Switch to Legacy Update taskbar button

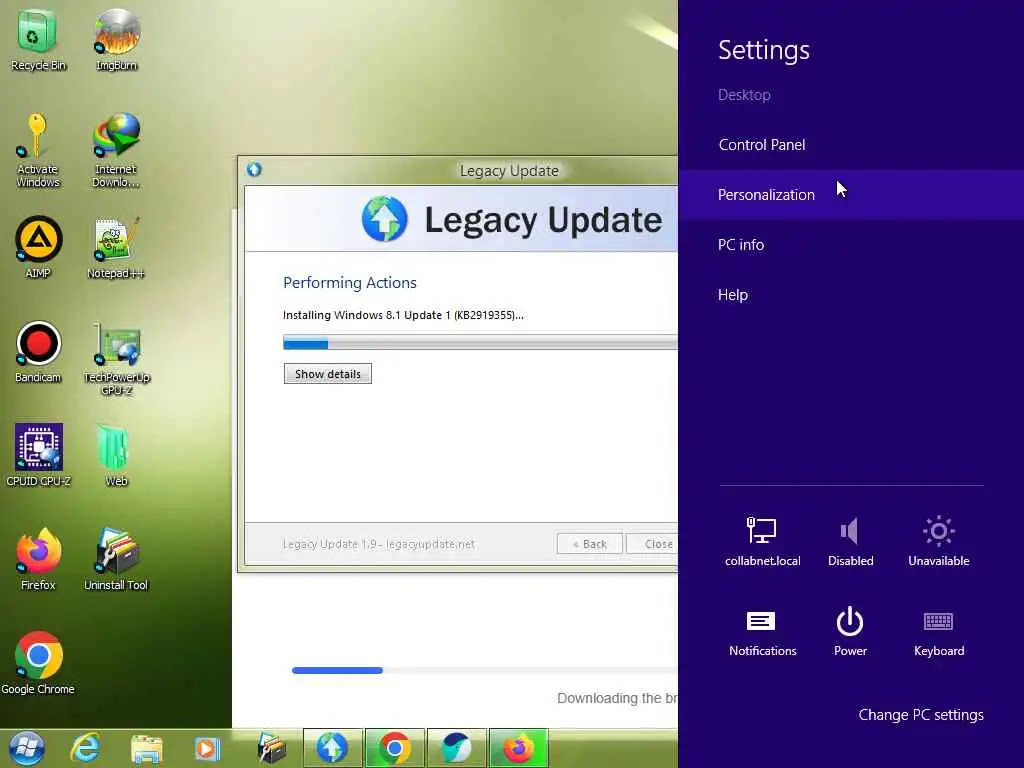click(x=333, y=748)
